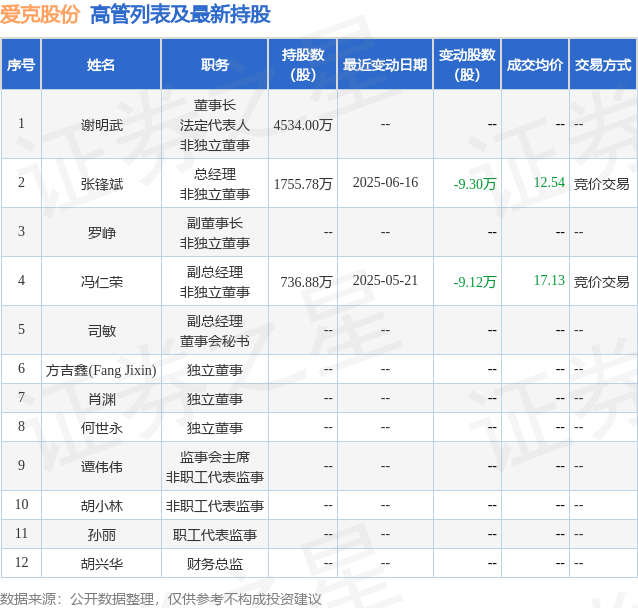
Task: Click the average price 12.54
Action: coord(549,182)
